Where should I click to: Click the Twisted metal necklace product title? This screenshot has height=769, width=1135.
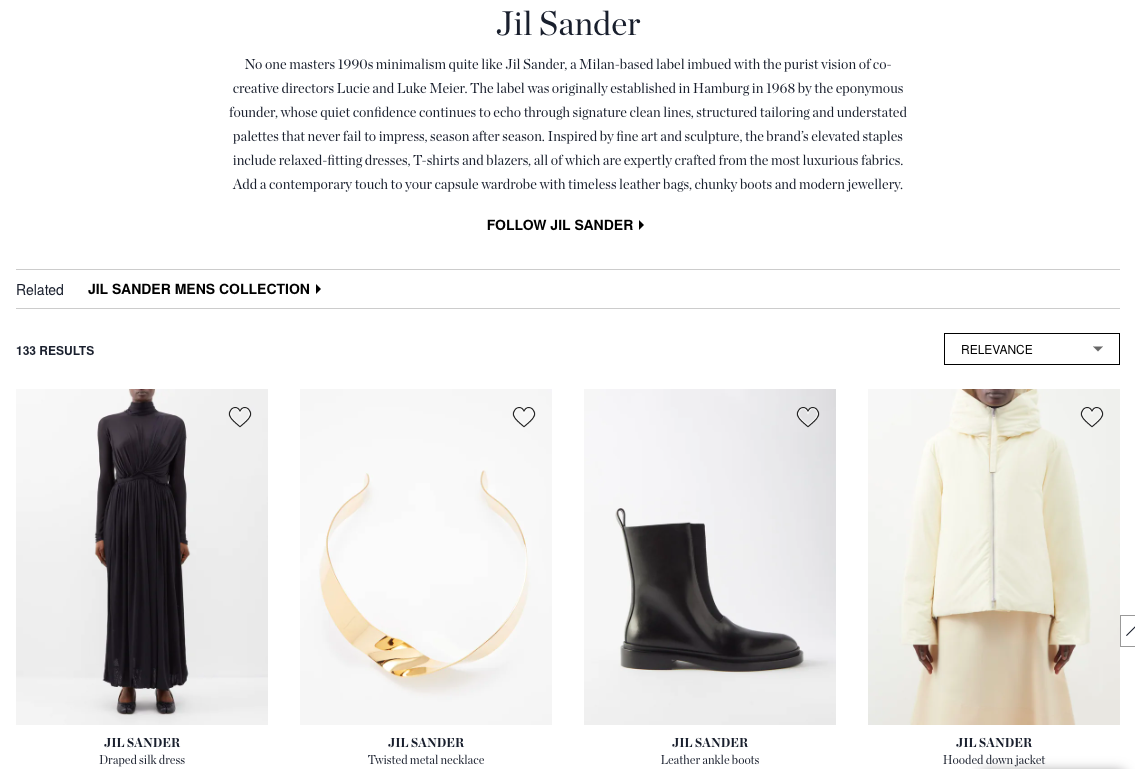click(426, 760)
